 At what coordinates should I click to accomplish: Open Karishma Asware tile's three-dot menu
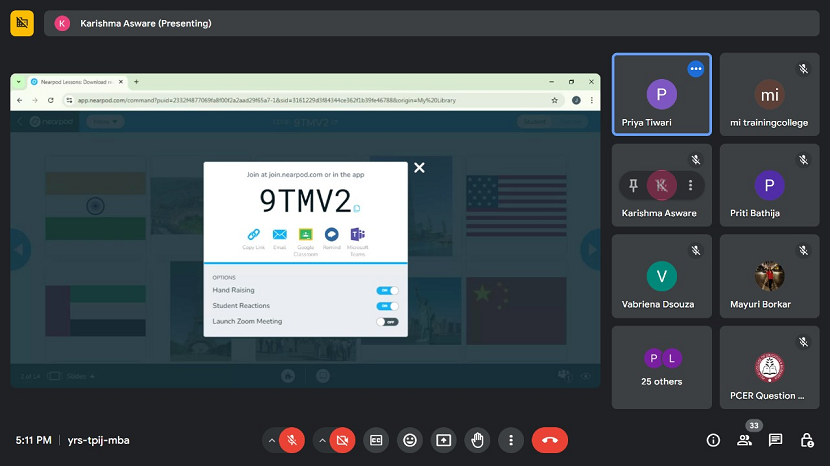(690, 185)
